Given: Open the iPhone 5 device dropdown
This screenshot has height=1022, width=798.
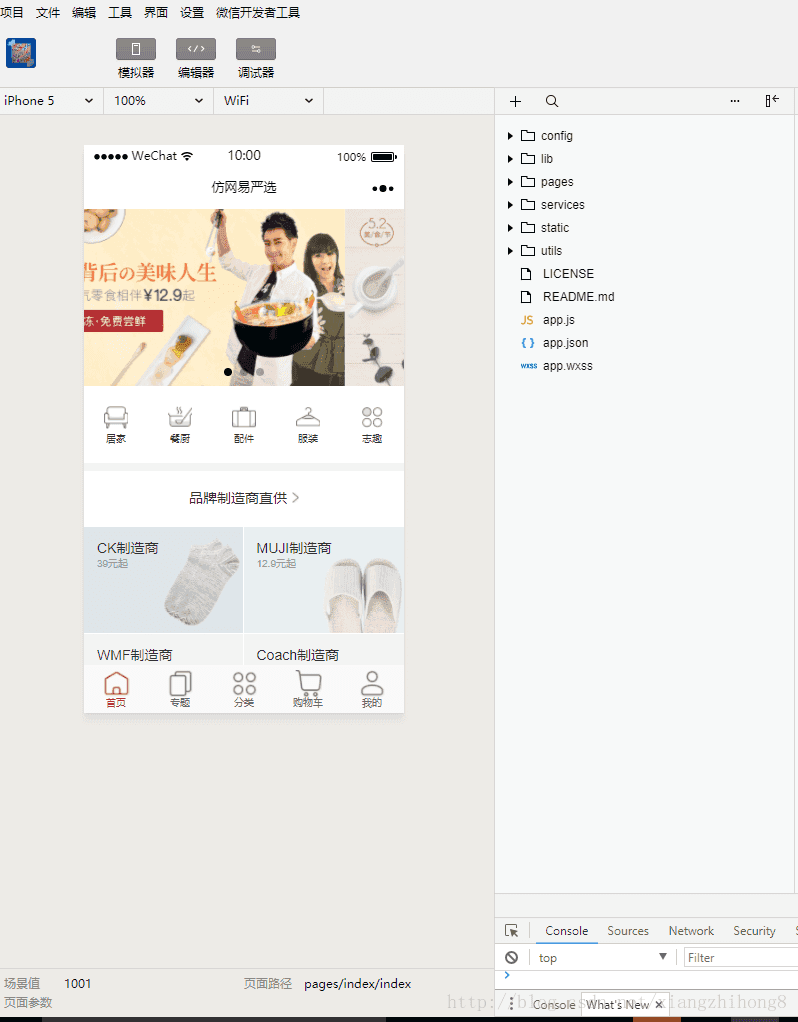Looking at the screenshot, I should click(x=50, y=101).
